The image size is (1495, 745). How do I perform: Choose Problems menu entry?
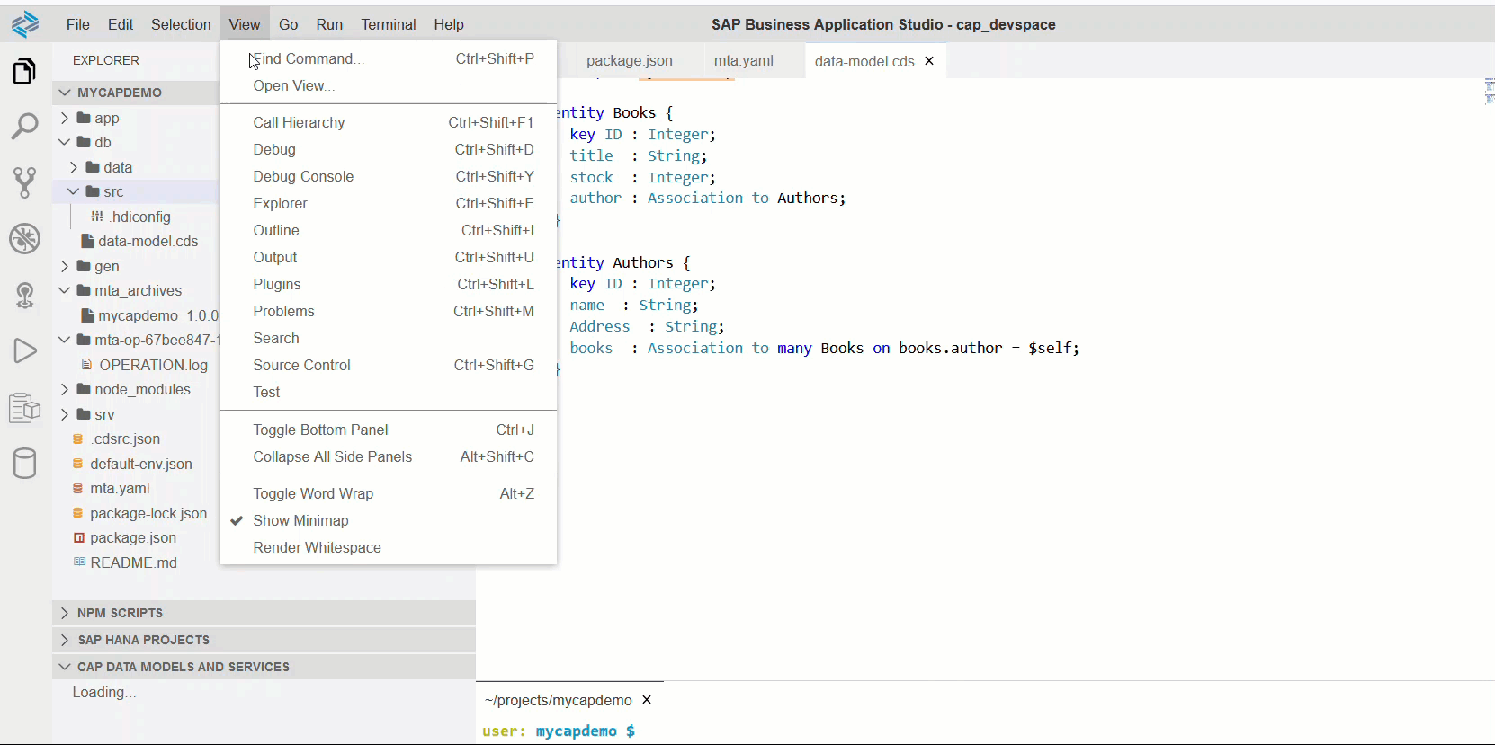pyautogui.click(x=388, y=312)
